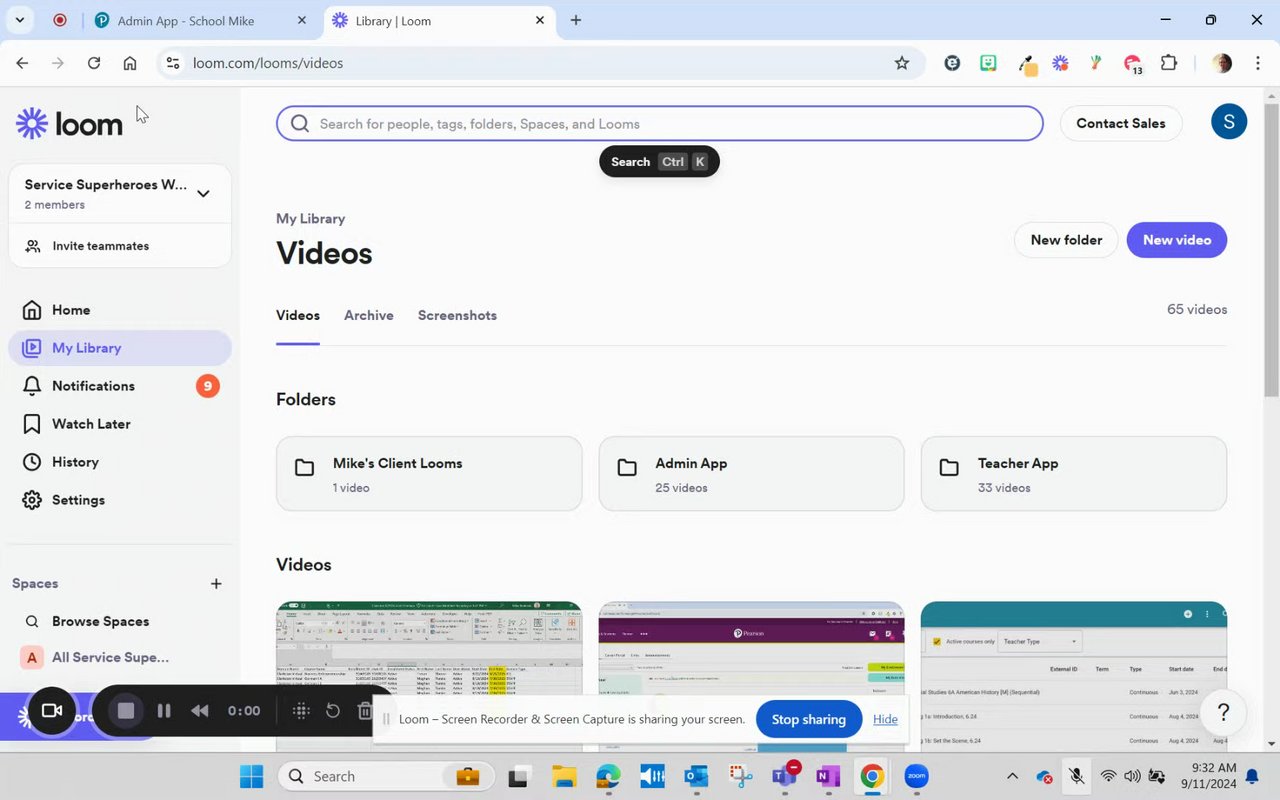Click the browser tab search dropdown arrow

[x=19, y=20]
